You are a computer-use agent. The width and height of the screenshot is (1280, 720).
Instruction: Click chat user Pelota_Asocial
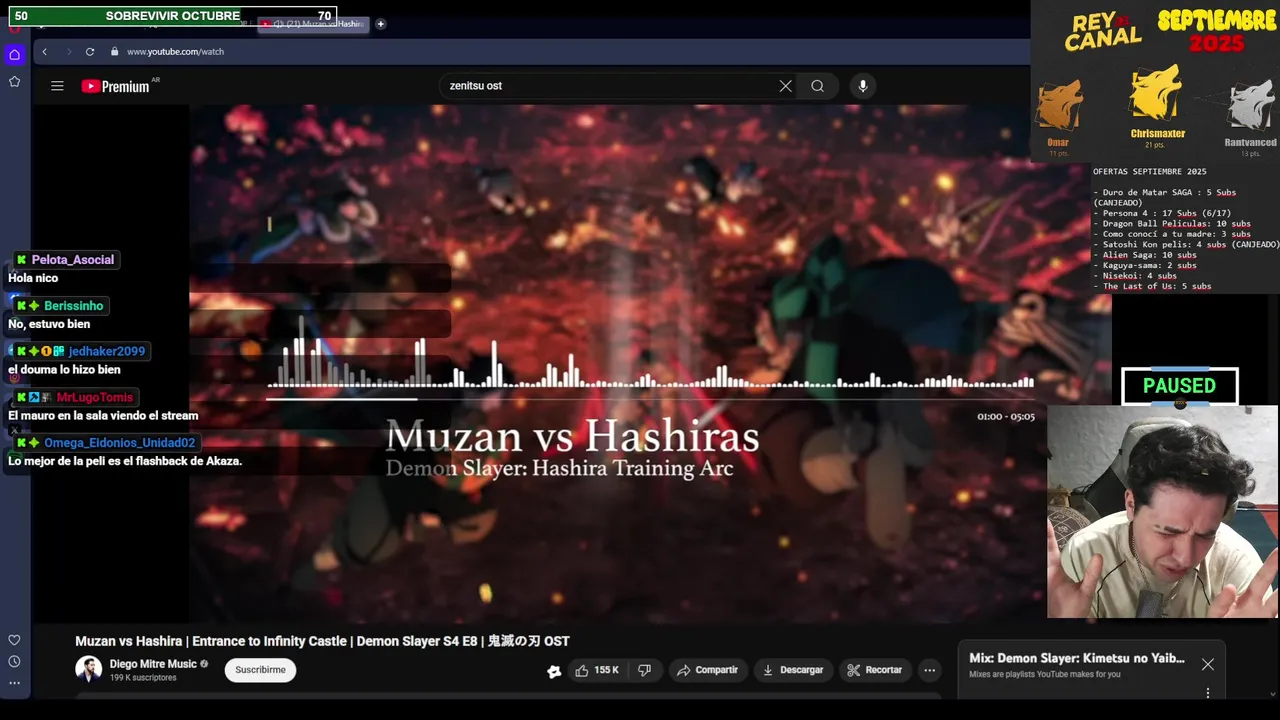[72, 260]
